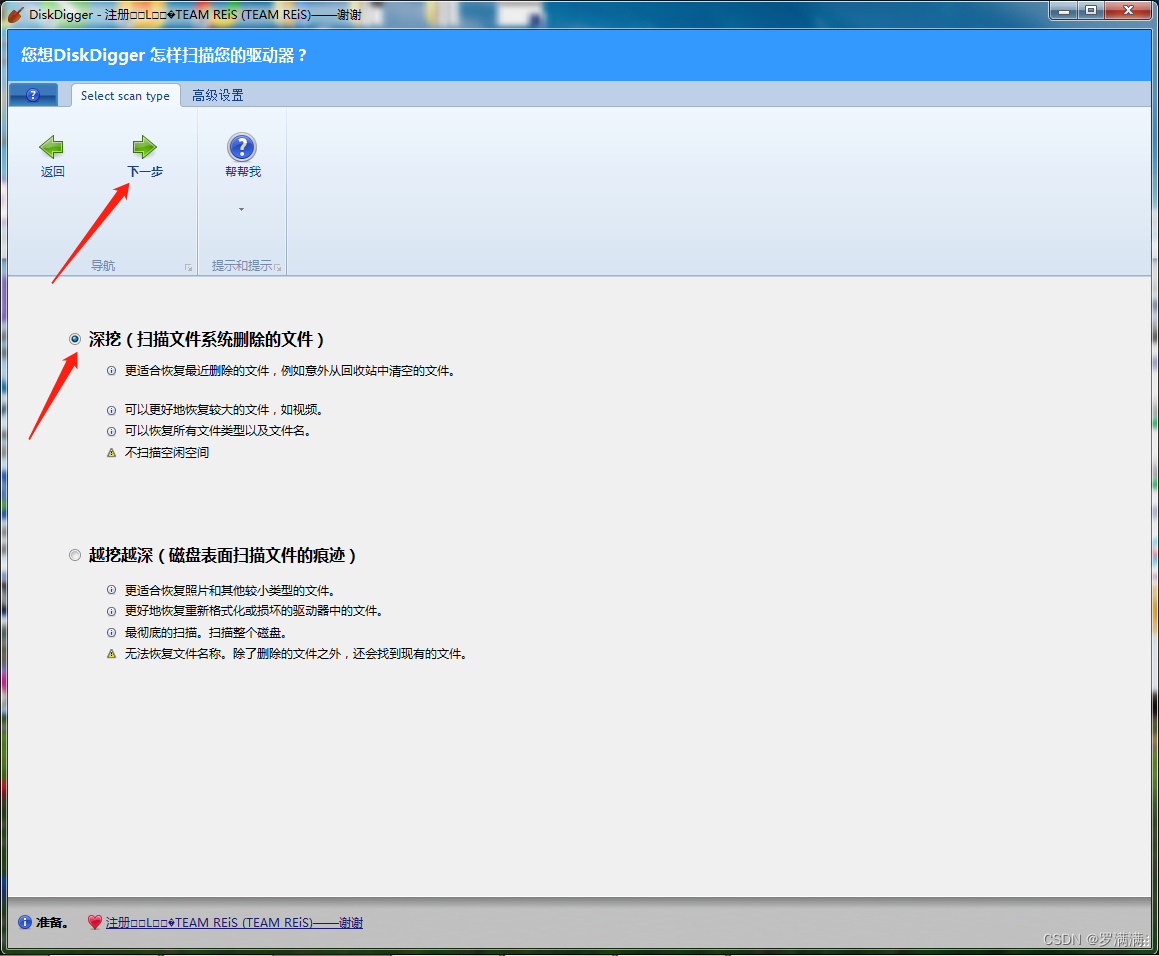The height and width of the screenshot is (956, 1159).
Task: Switch to the Select scan type tab
Action: pos(125,95)
